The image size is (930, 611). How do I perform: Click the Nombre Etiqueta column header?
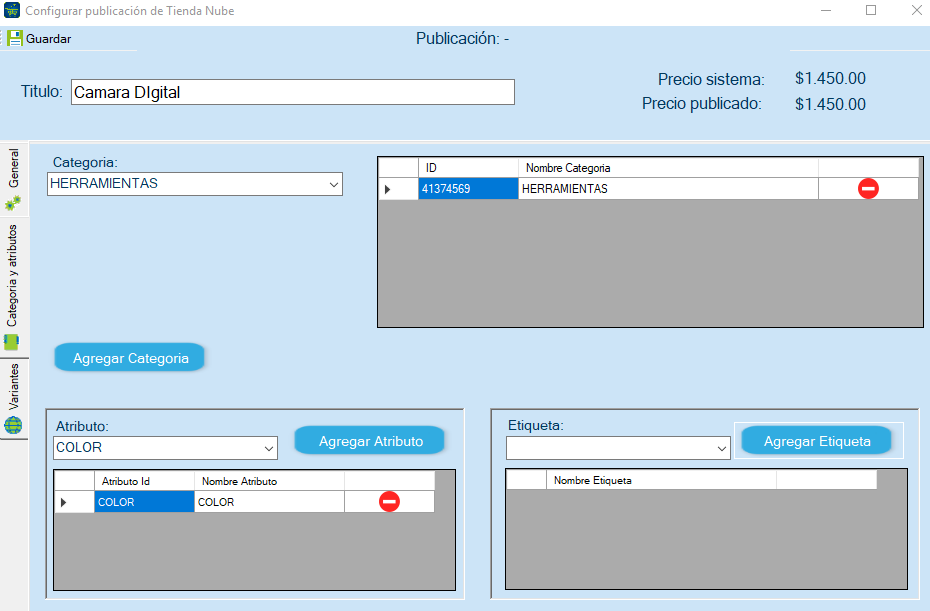tap(661, 480)
